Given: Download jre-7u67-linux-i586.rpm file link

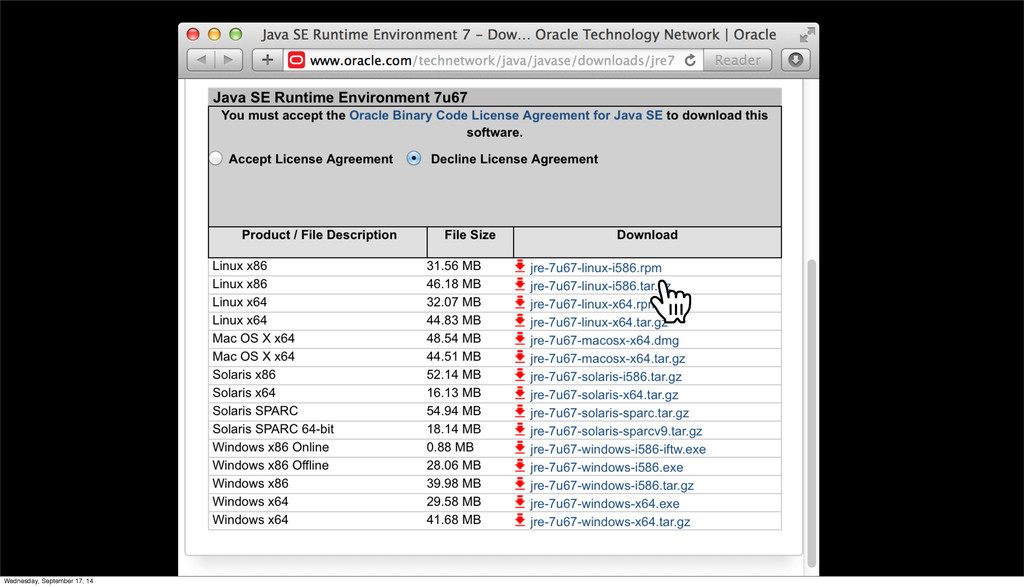Looking at the screenshot, I should coord(595,268).
